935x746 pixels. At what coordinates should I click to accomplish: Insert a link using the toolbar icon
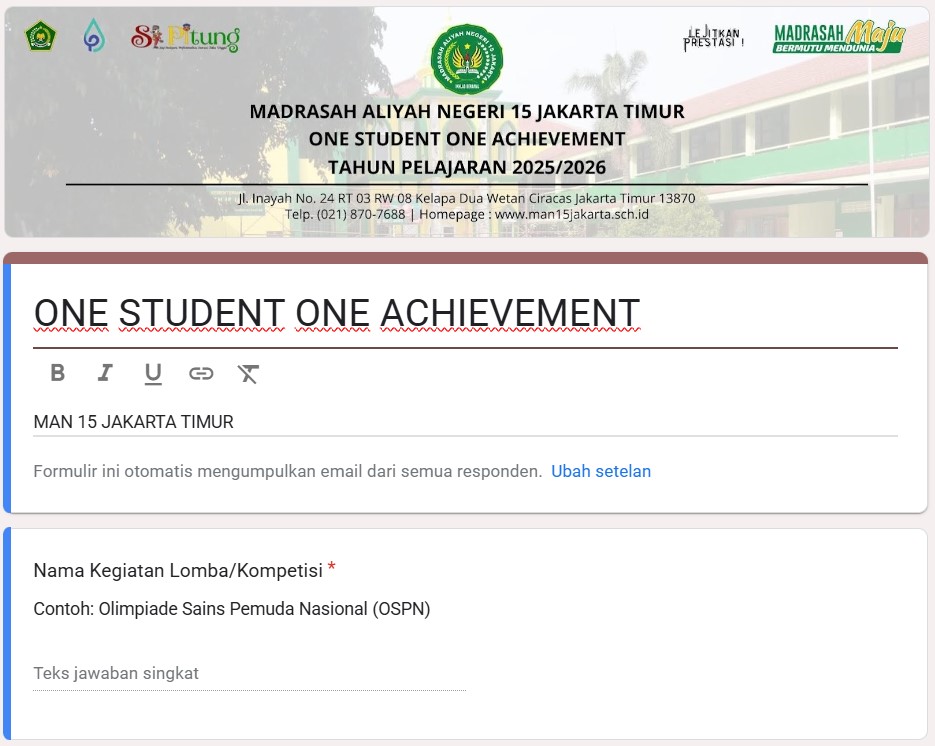click(x=201, y=373)
